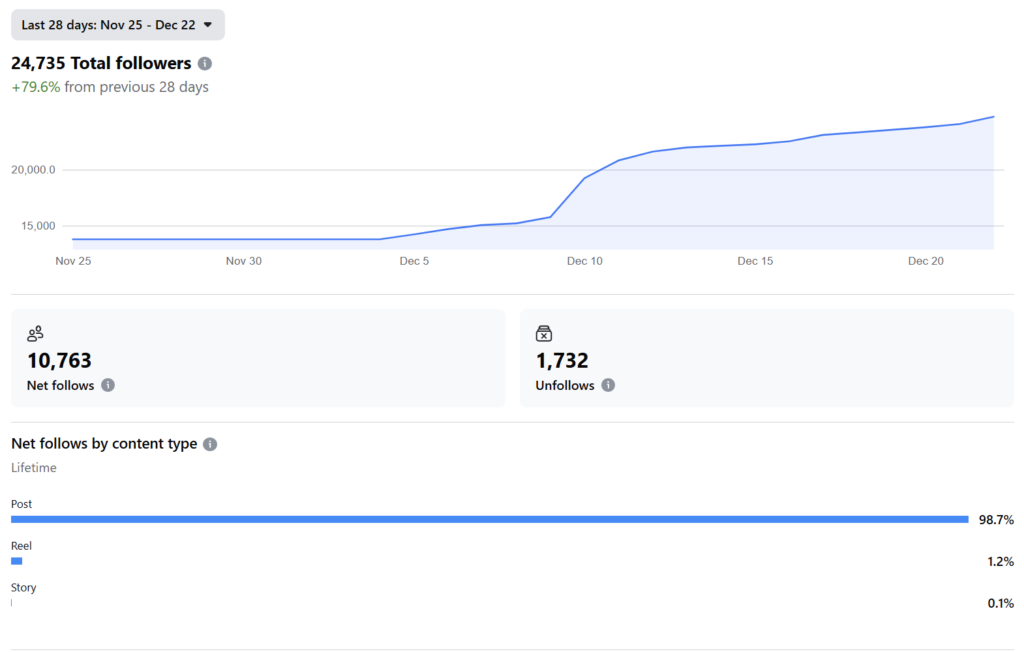The height and width of the screenshot is (652, 1024).
Task: Click the Lifetime label under content type heading
Action: tap(34, 467)
